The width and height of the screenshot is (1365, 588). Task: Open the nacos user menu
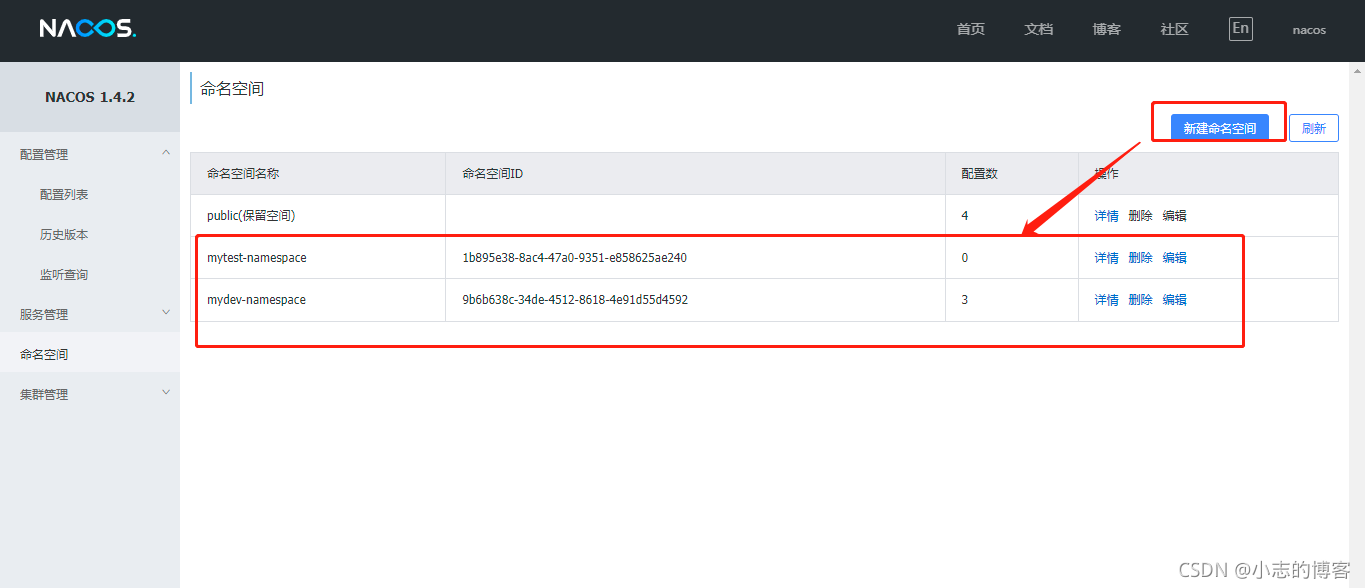[1309, 30]
